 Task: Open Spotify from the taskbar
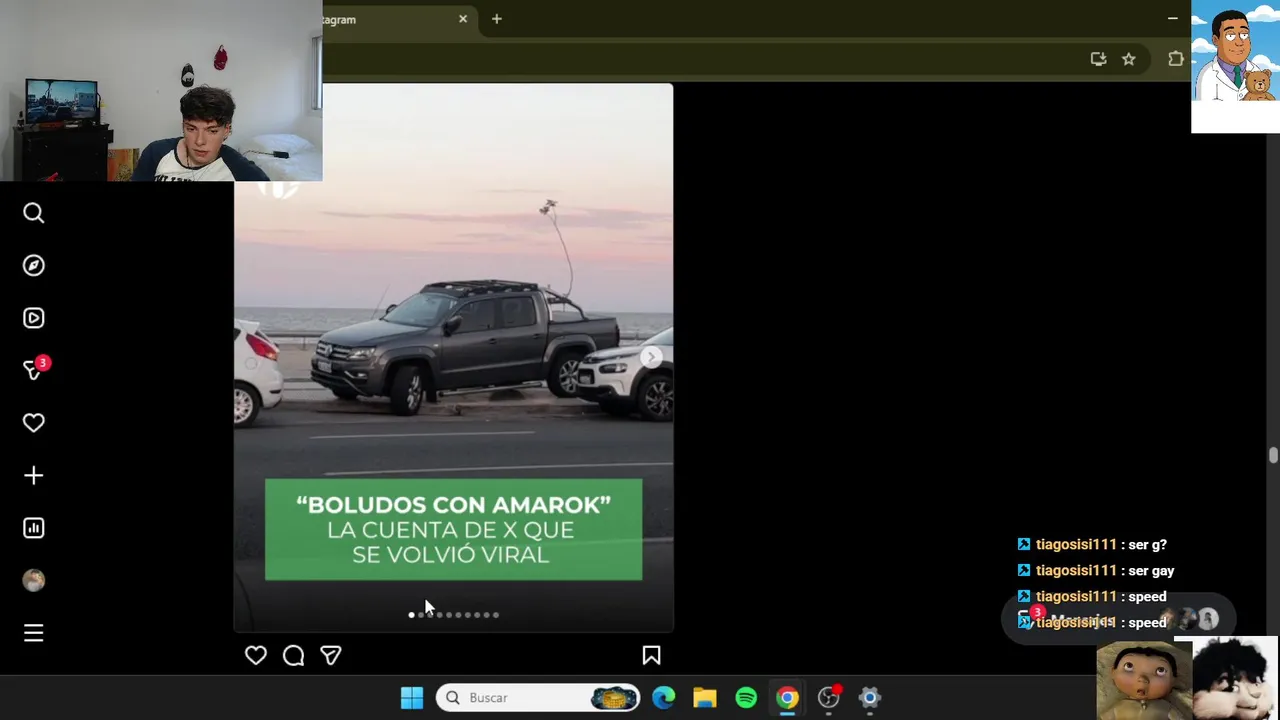[746, 698]
